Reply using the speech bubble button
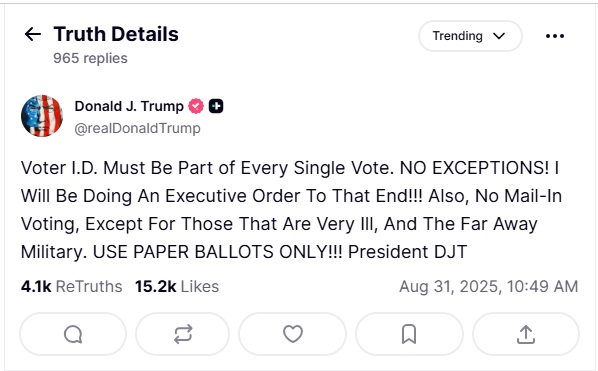This screenshot has width=598, height=371. point(73,334)
